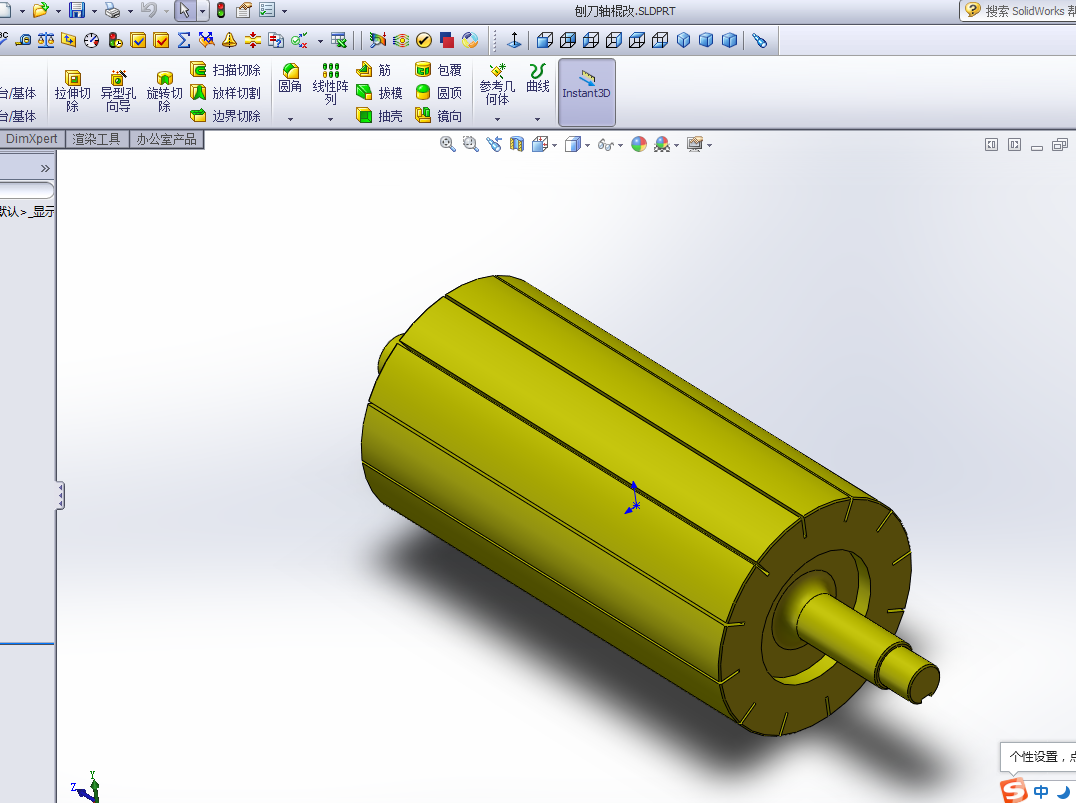This screenshot has height=803, width=1076.
Task: Open the Hole Wizard (异型孔向导) tool
Action: pyautogui.click(x=118, y=91)
